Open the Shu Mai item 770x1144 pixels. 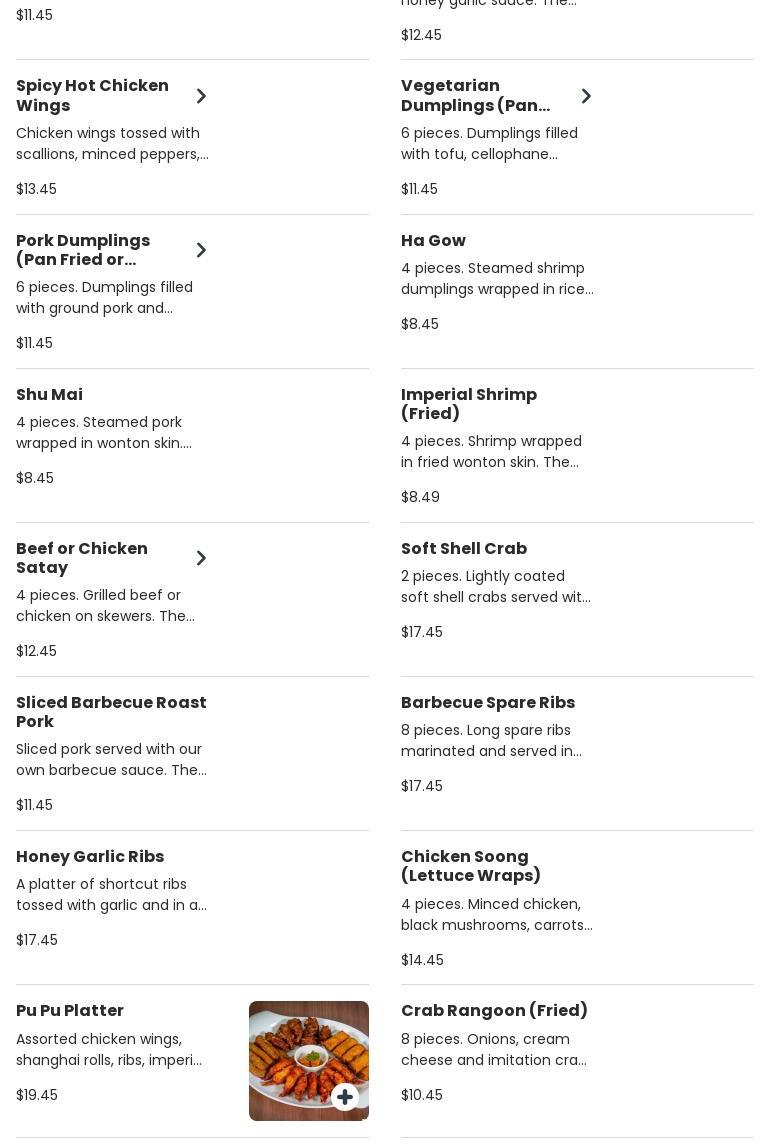click(49, 395)
